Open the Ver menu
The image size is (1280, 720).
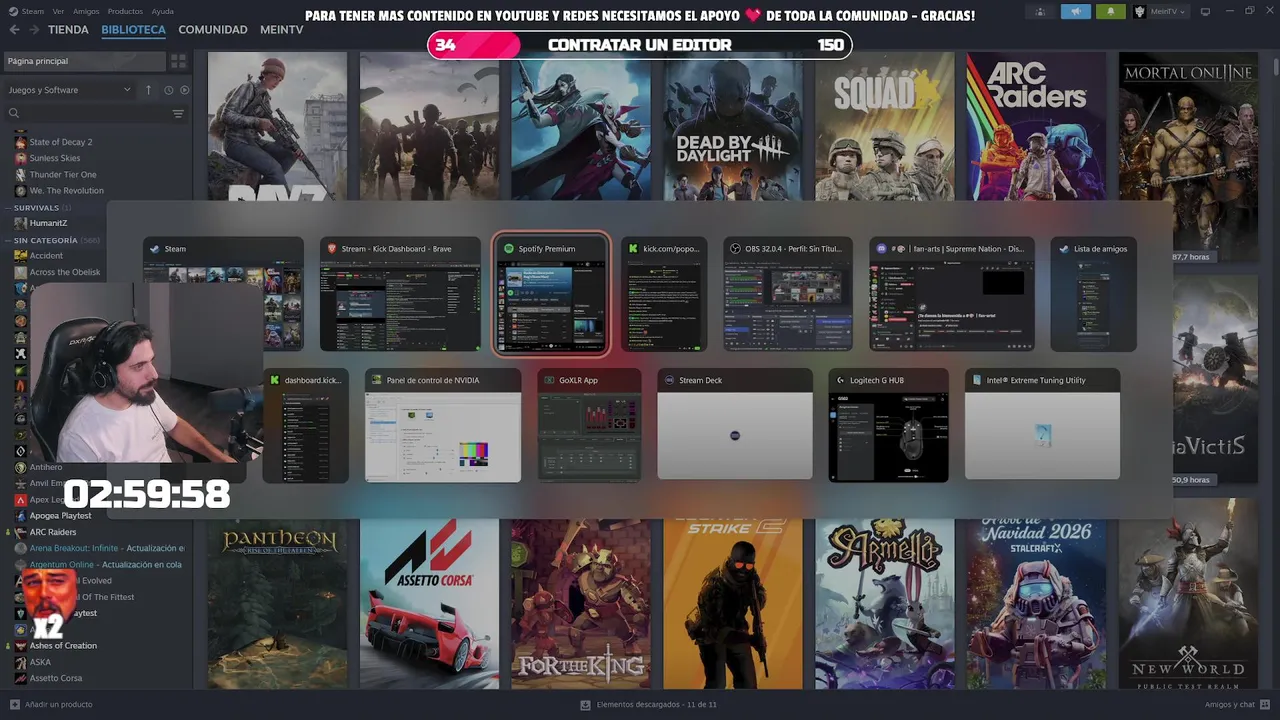click(59, 11)
